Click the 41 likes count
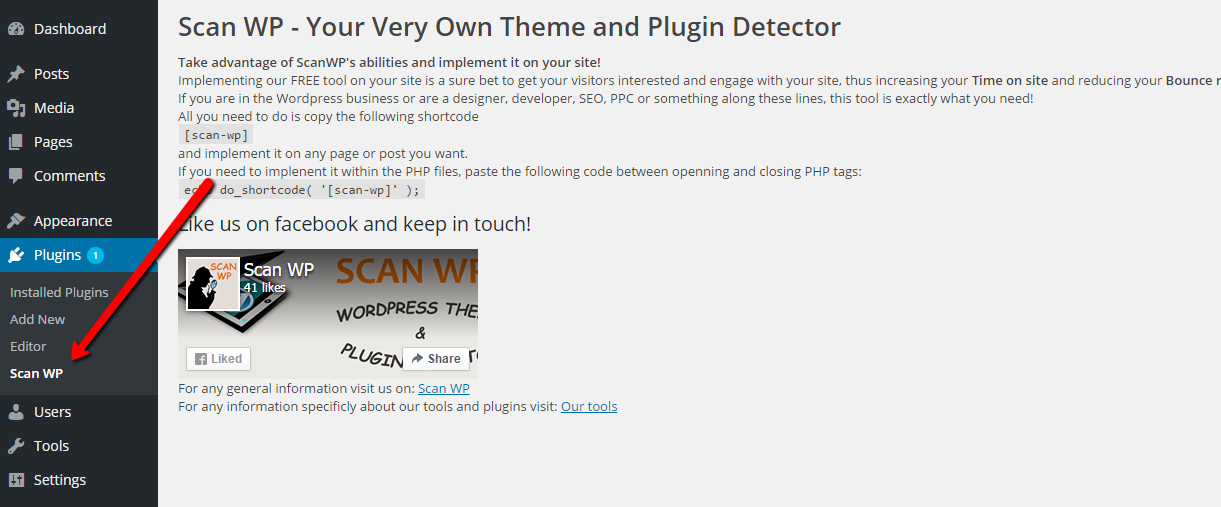Screen dimensions: 1221x507 pyautogui.click(x=265, y=288)
